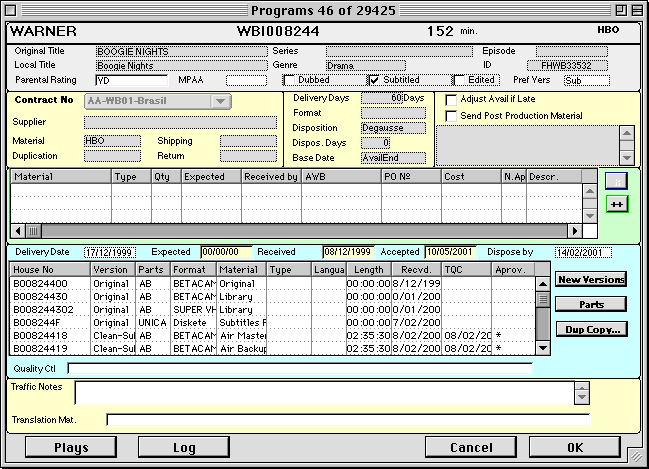Click the Quality Ctl field

click(x=300, y=368)
